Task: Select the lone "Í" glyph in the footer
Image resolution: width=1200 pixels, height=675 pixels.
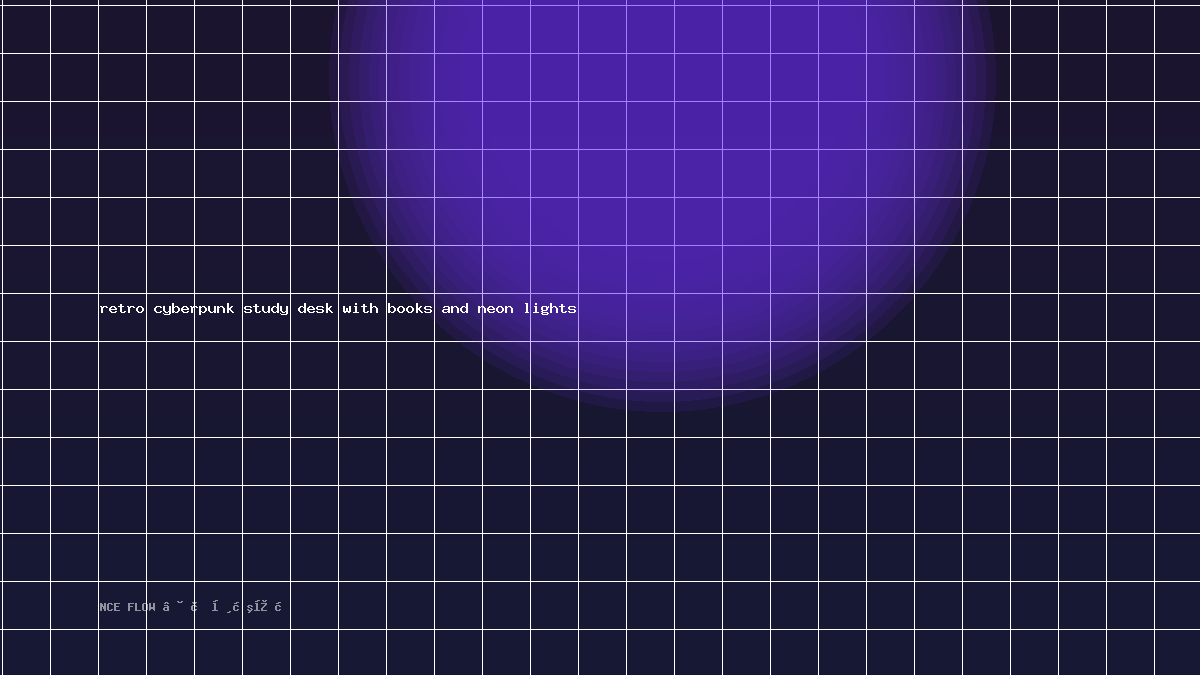Action: 215,607
